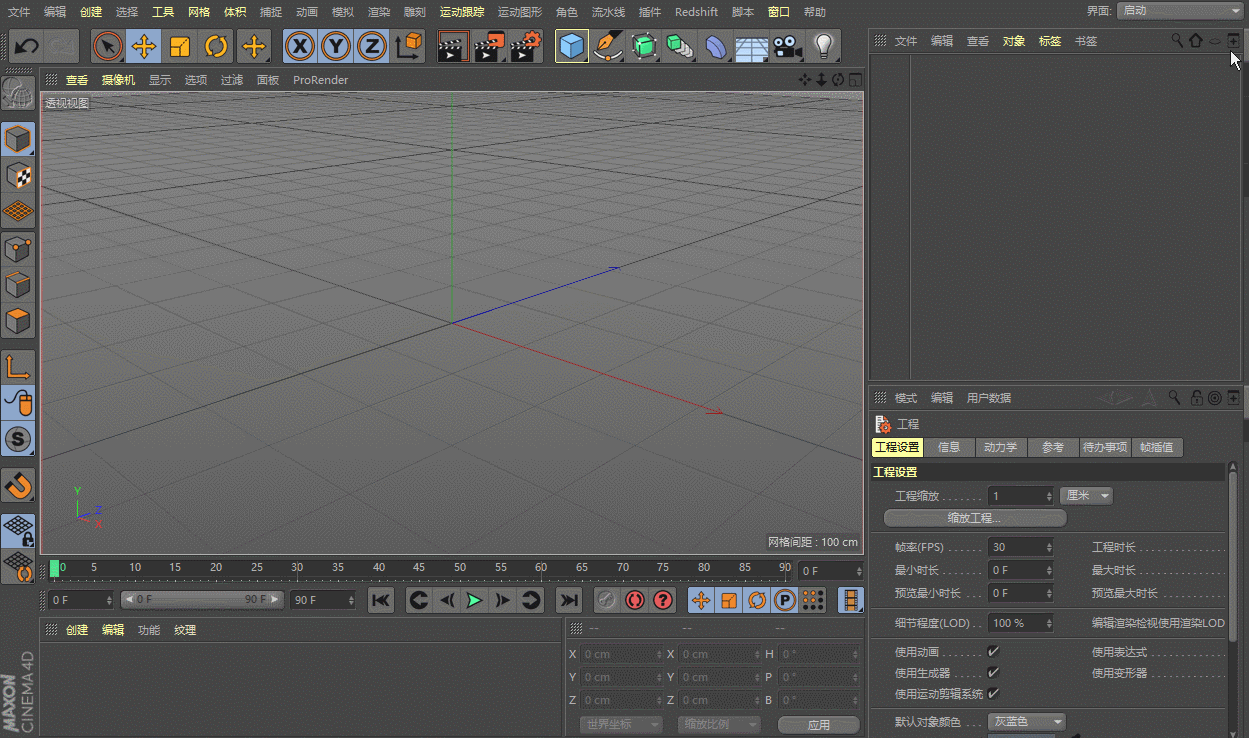Uncheck the 使用生成器 checkbox
Screen dimensions: 1249x738
tap(993, 673)
